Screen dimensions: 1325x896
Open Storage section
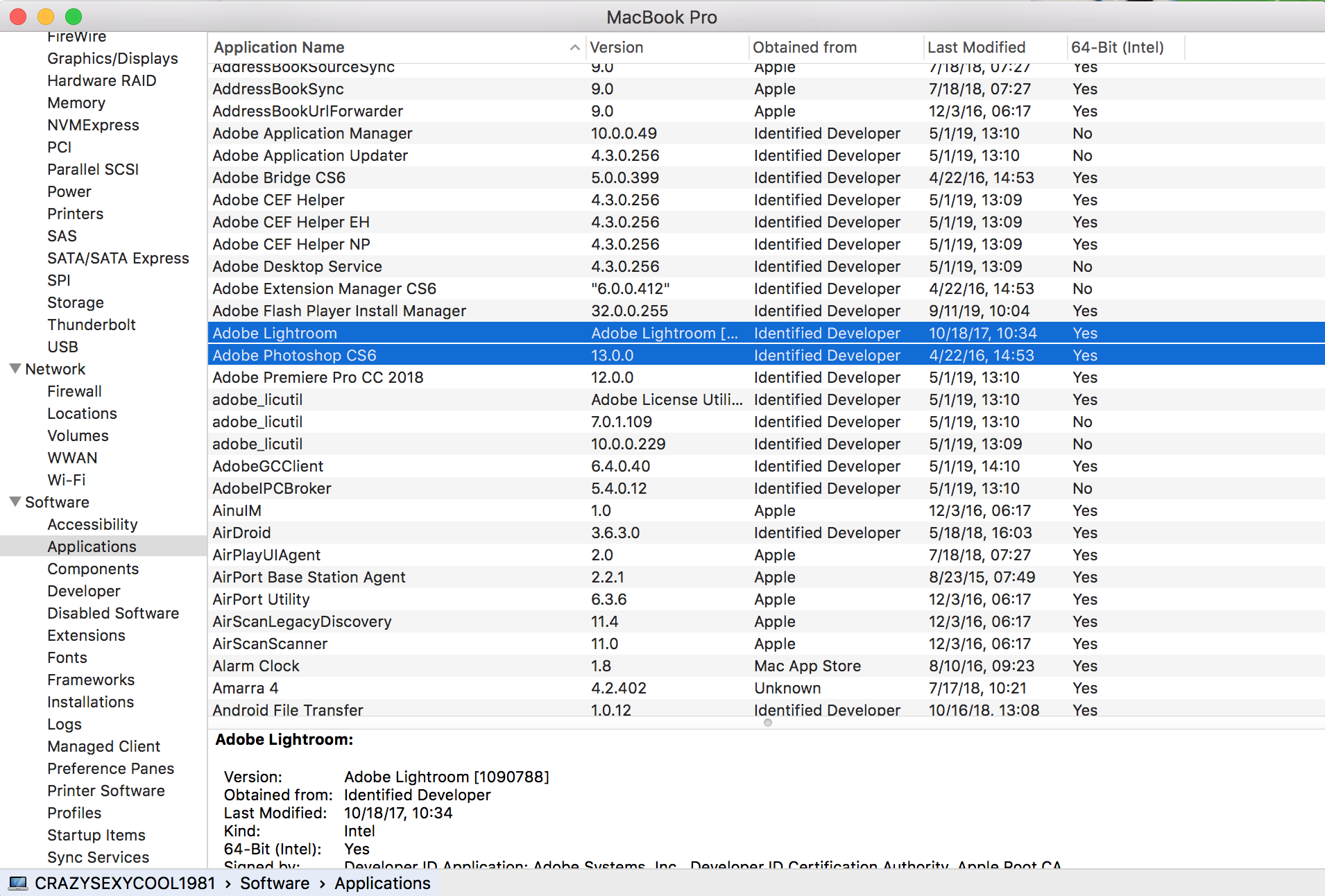pyautogui.click(x=76, y=302)
